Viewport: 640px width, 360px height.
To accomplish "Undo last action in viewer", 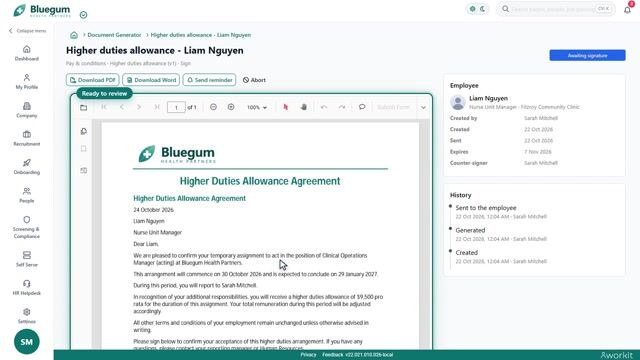I will point(324,107).
